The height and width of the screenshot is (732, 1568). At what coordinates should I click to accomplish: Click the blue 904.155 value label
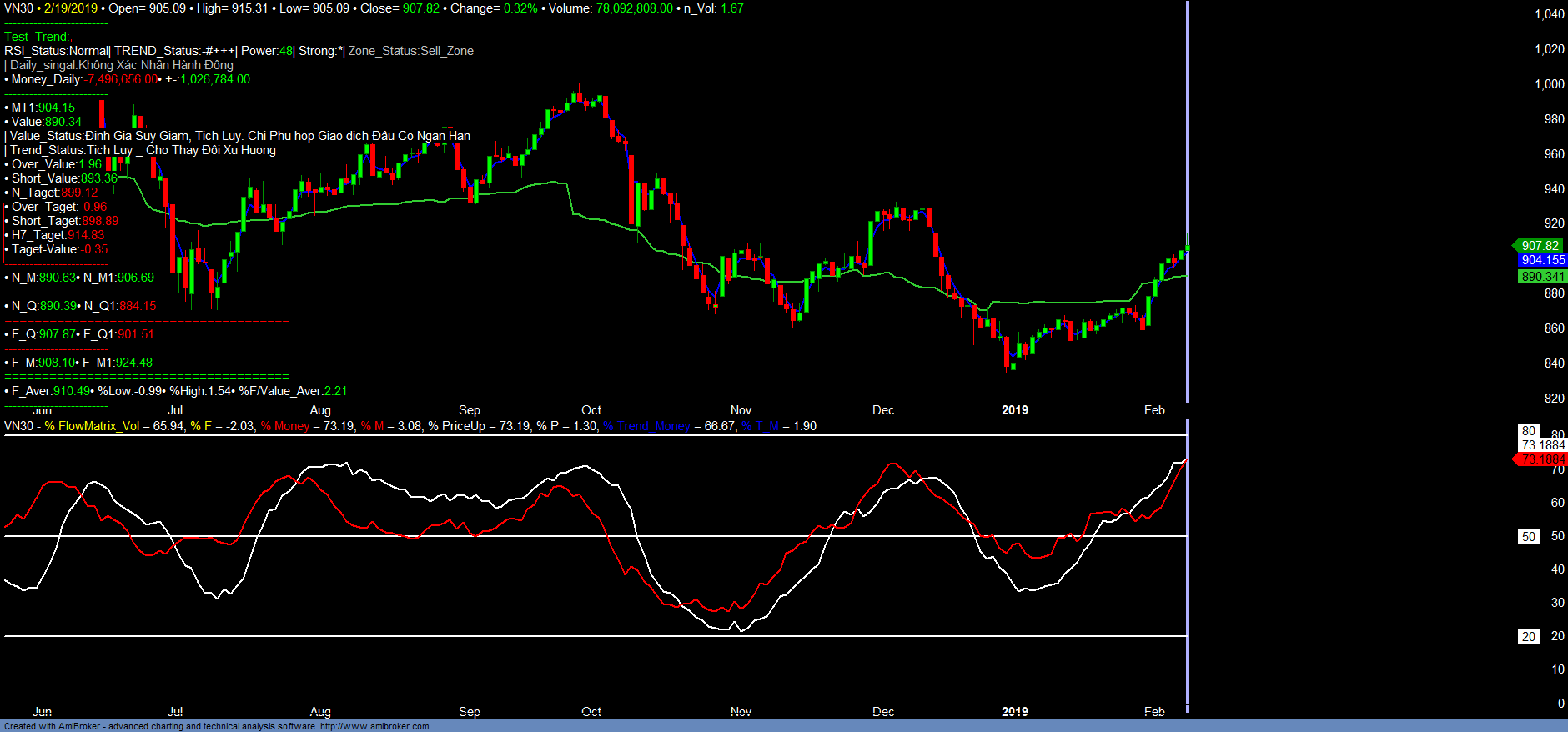(1542, 260)
